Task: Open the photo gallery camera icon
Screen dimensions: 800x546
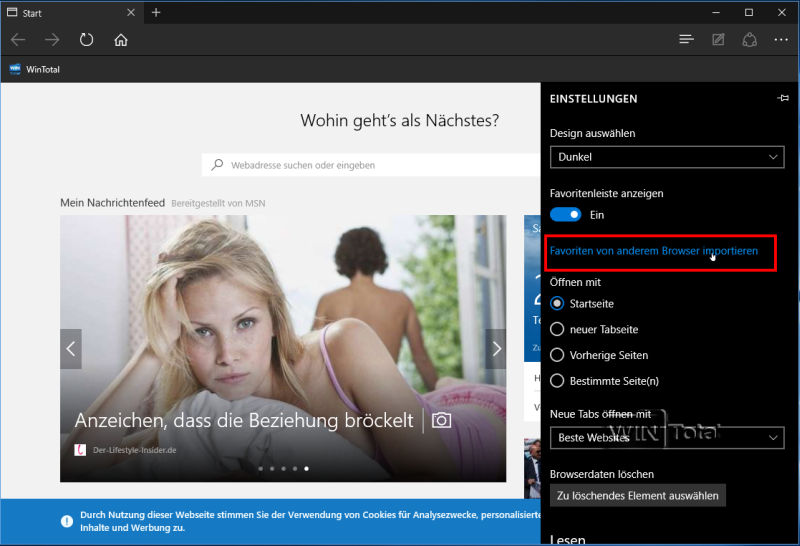Action: click(x=441, y=420)
